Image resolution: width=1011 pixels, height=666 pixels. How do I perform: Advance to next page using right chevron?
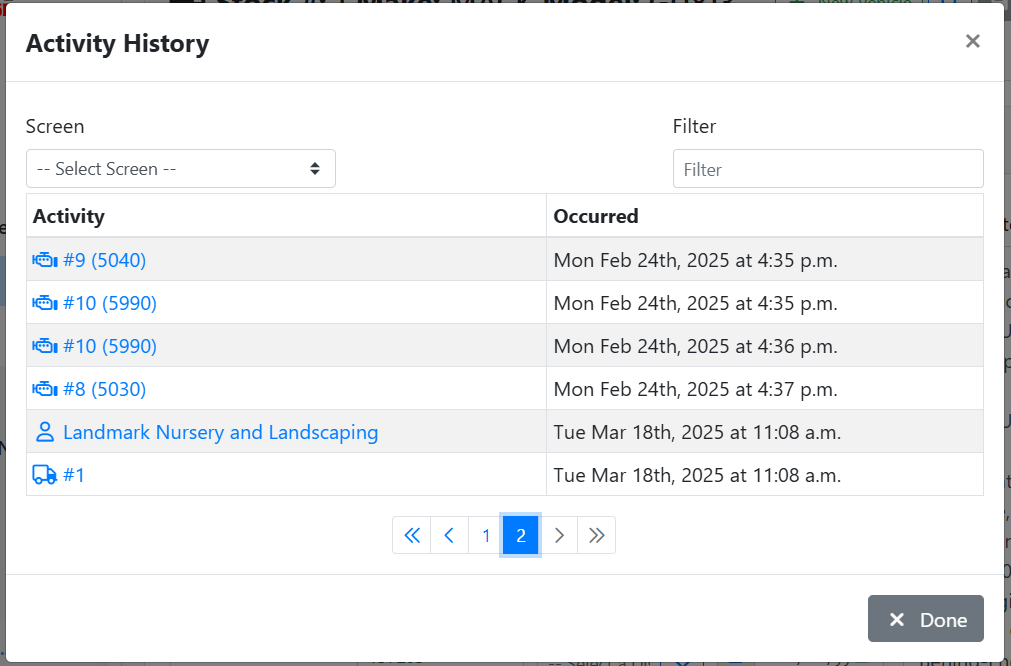tap(559, 535)
